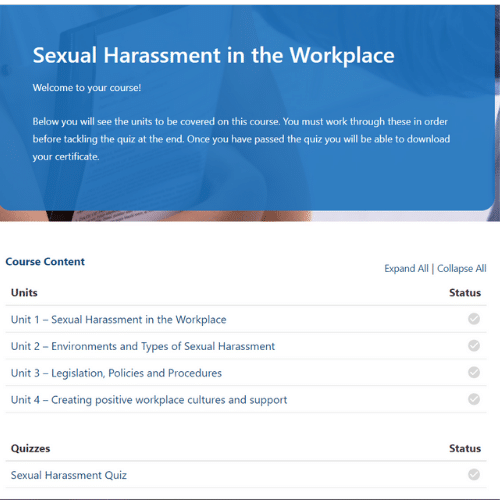Start the Sexual Harassment Quiz
500x500 pixels.
69,475
